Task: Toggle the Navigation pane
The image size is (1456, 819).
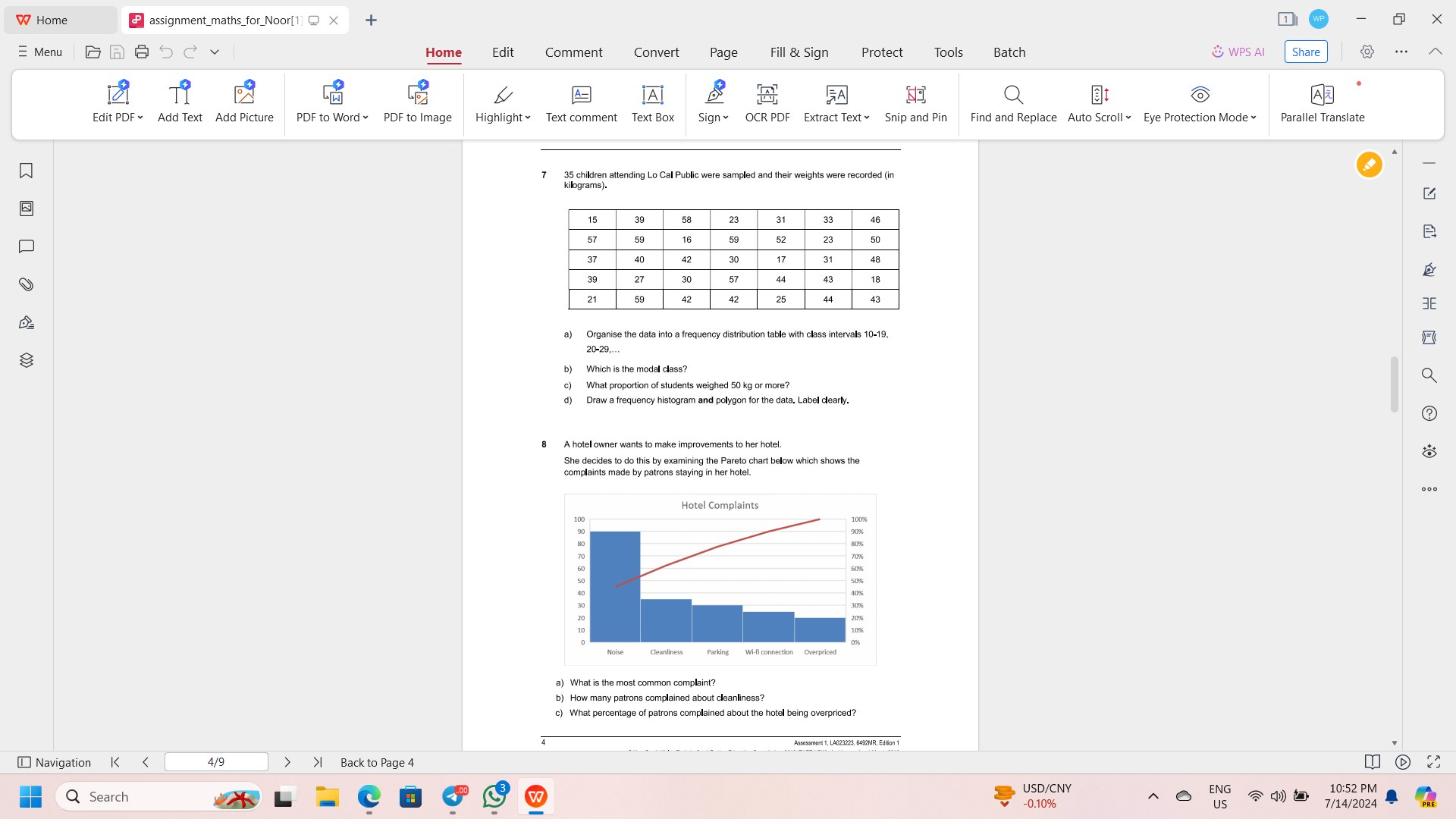Action: tap(54, 762)
